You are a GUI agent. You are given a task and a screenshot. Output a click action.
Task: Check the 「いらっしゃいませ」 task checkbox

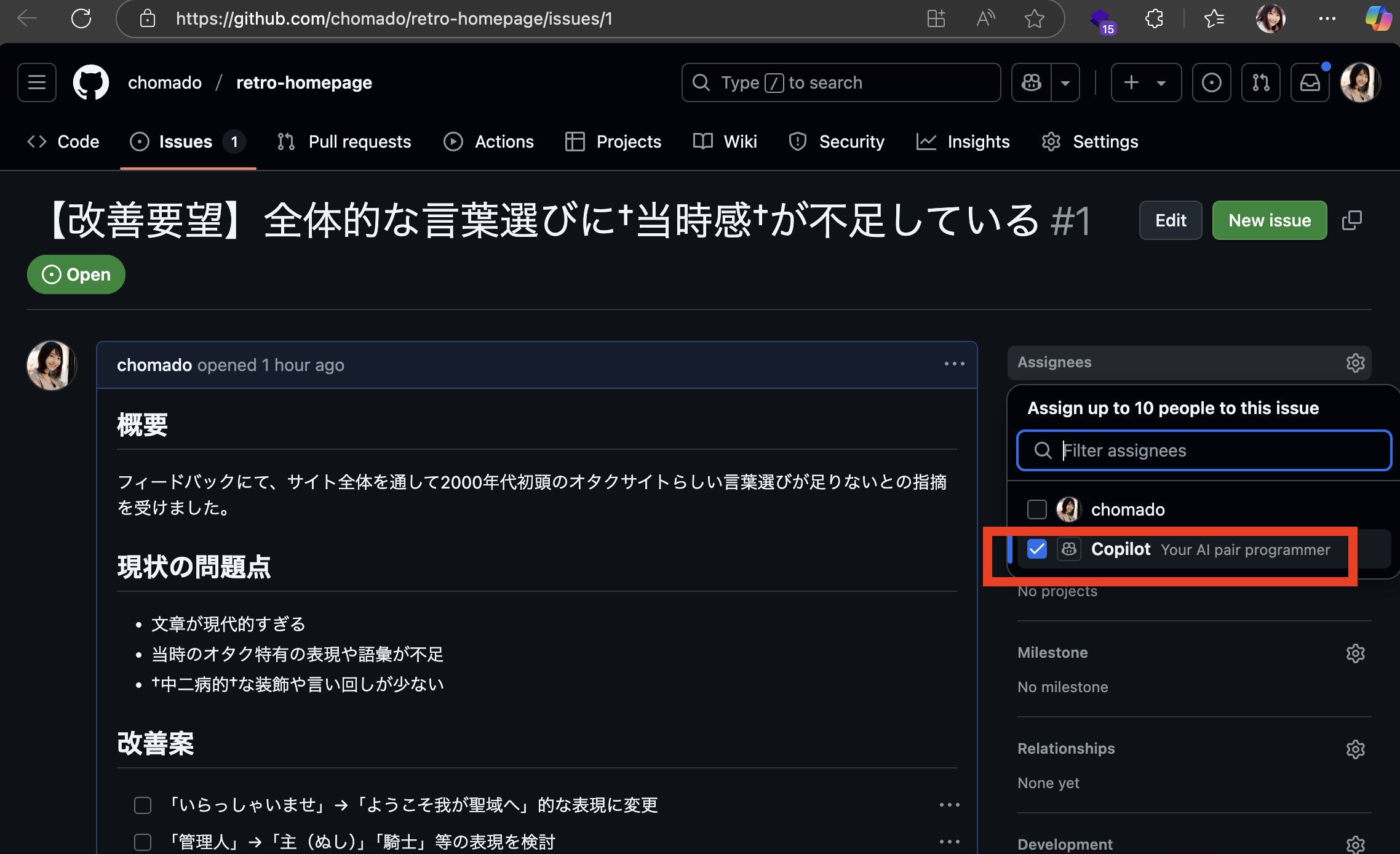[x=143, y=805]
